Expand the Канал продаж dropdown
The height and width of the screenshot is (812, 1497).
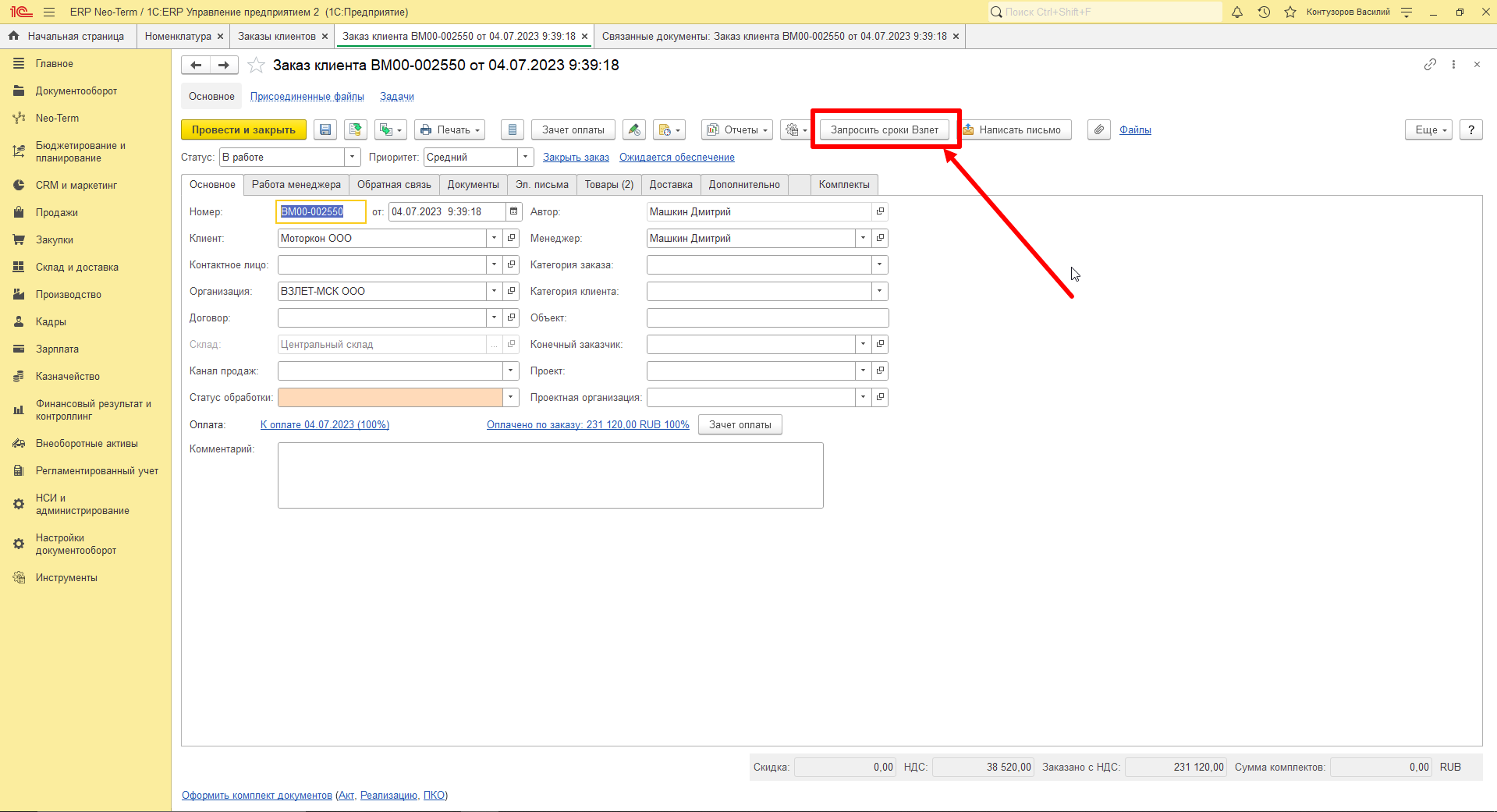[x=511, y=371]
